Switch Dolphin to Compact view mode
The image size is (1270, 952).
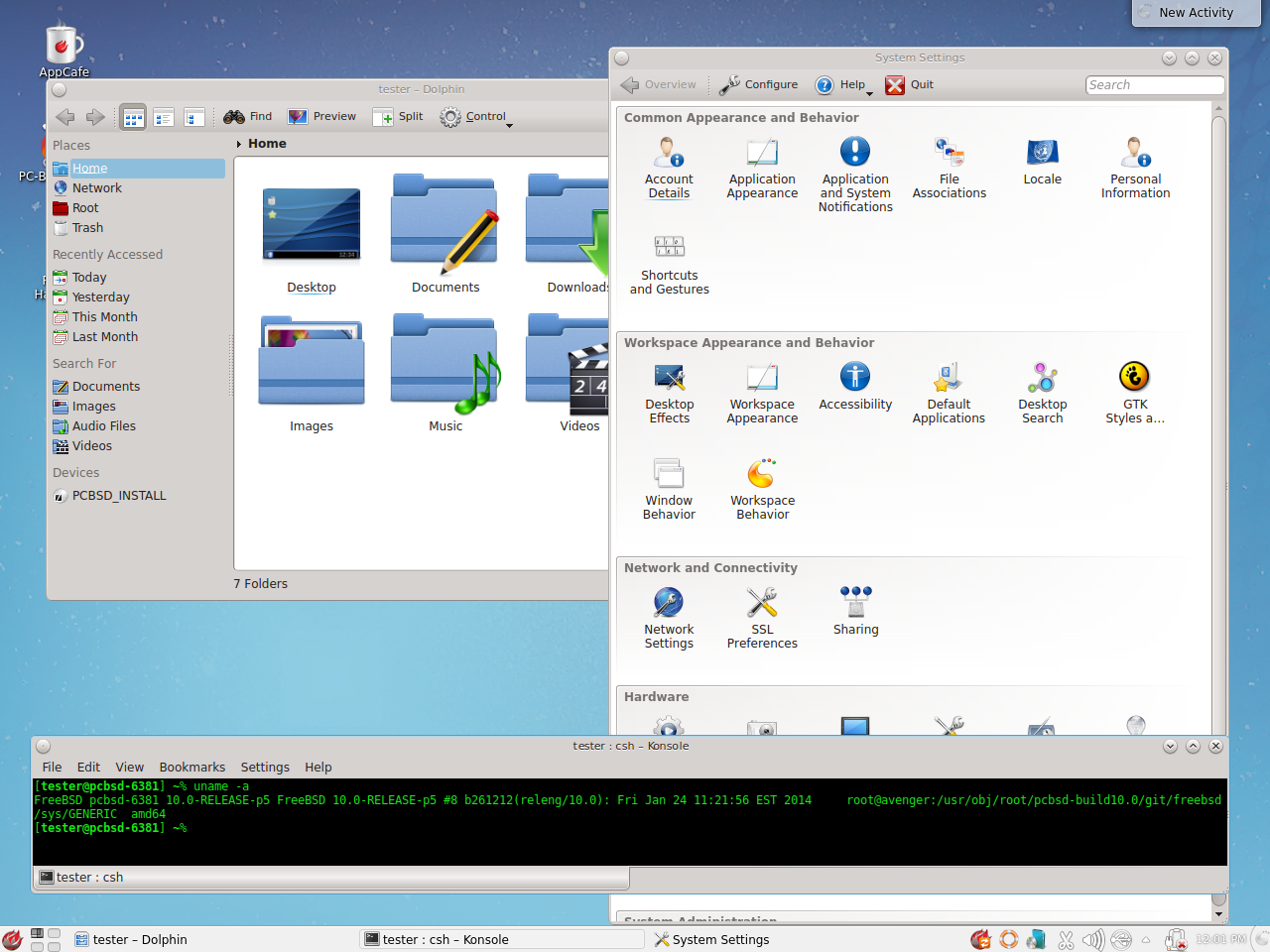point(165,117)
